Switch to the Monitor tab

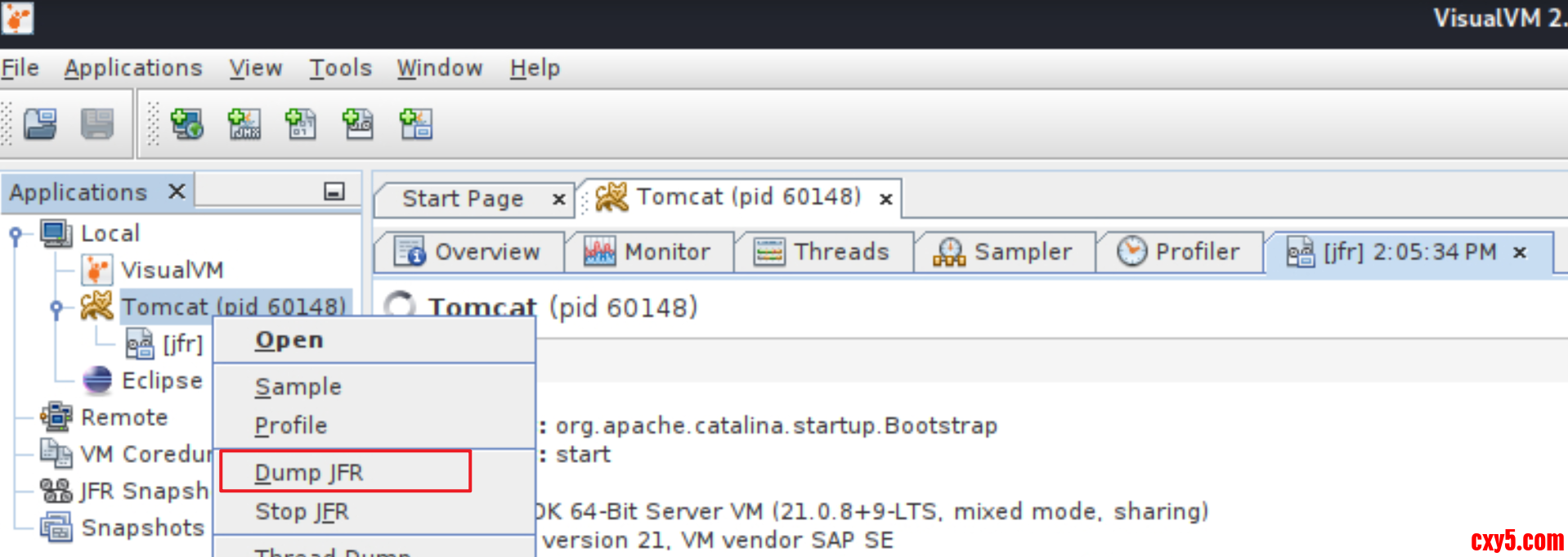click(647, 252)
